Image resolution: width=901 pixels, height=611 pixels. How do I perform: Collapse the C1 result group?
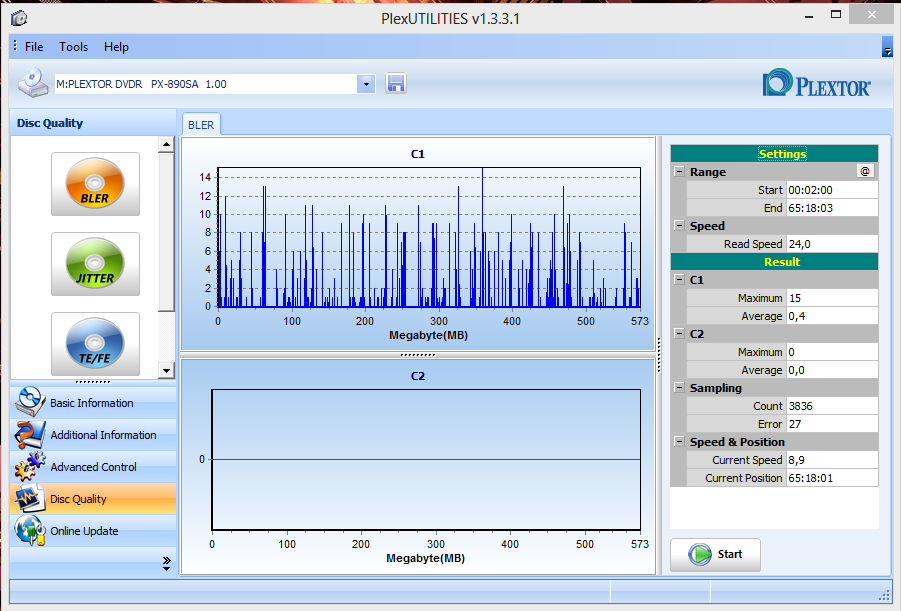679,279
